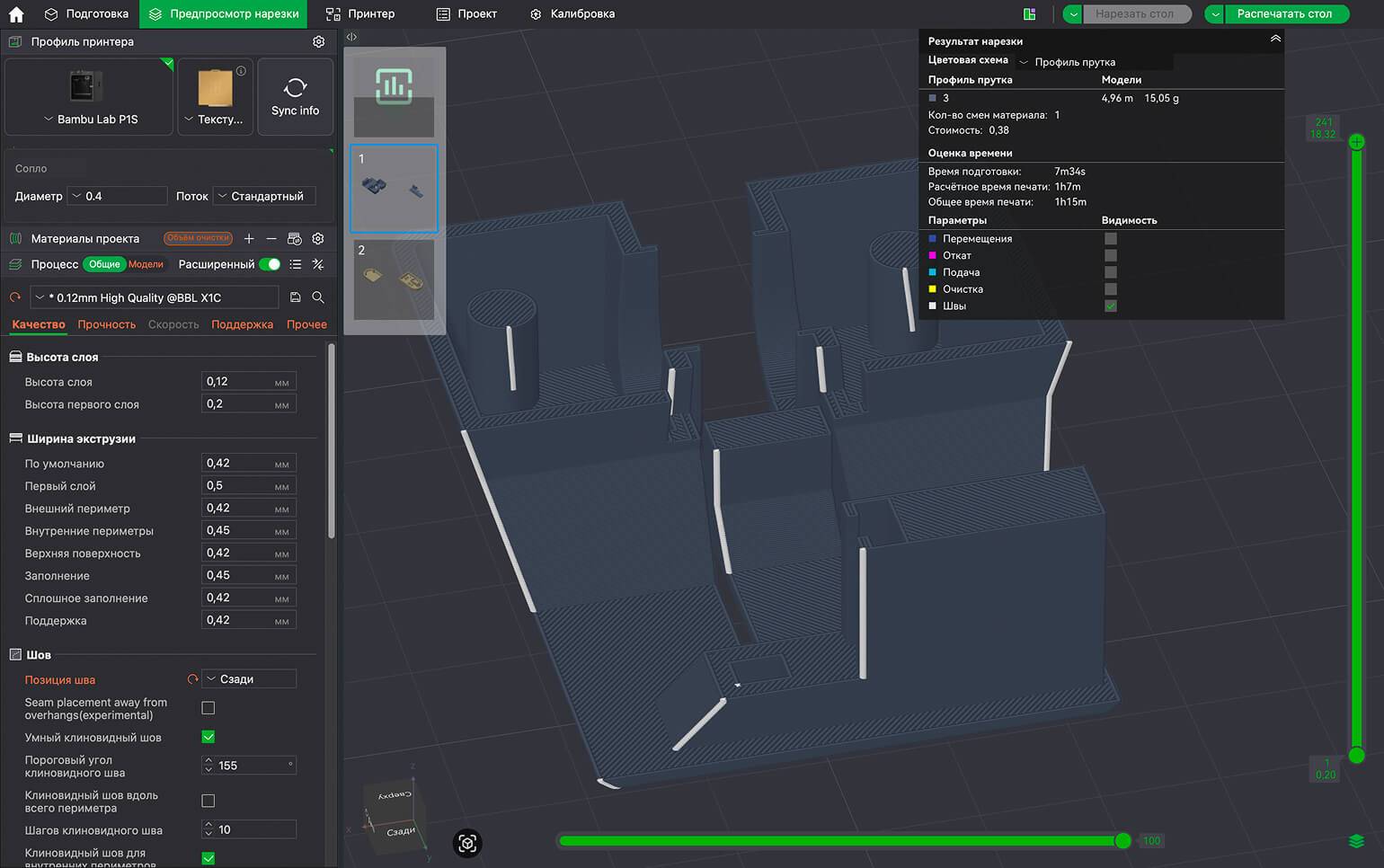This screenshot has width=1384, height=868.
Task: Switch to the Прочность tab
Action: coord(106,324)
